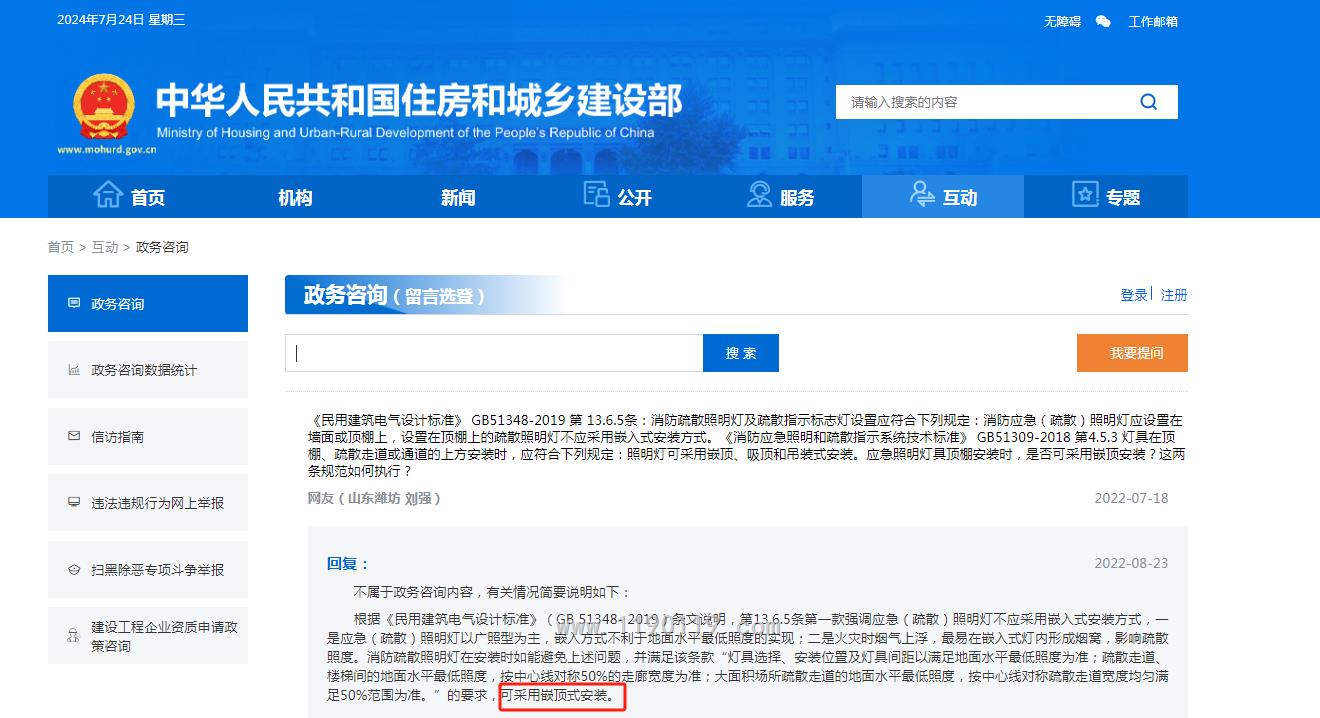Image resolution: width=1320 pixels, height=718 pixels.
Task: Open the 专题 navigation item
Action: tap(1106, 197)
